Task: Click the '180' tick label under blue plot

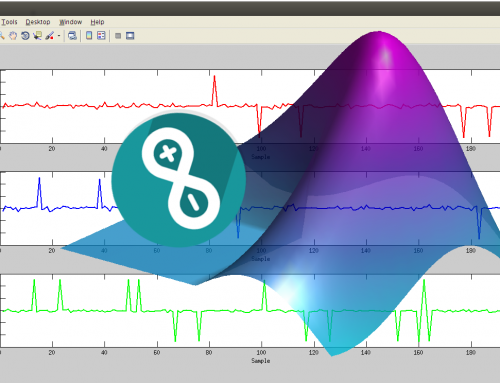Action: point(471,250)
